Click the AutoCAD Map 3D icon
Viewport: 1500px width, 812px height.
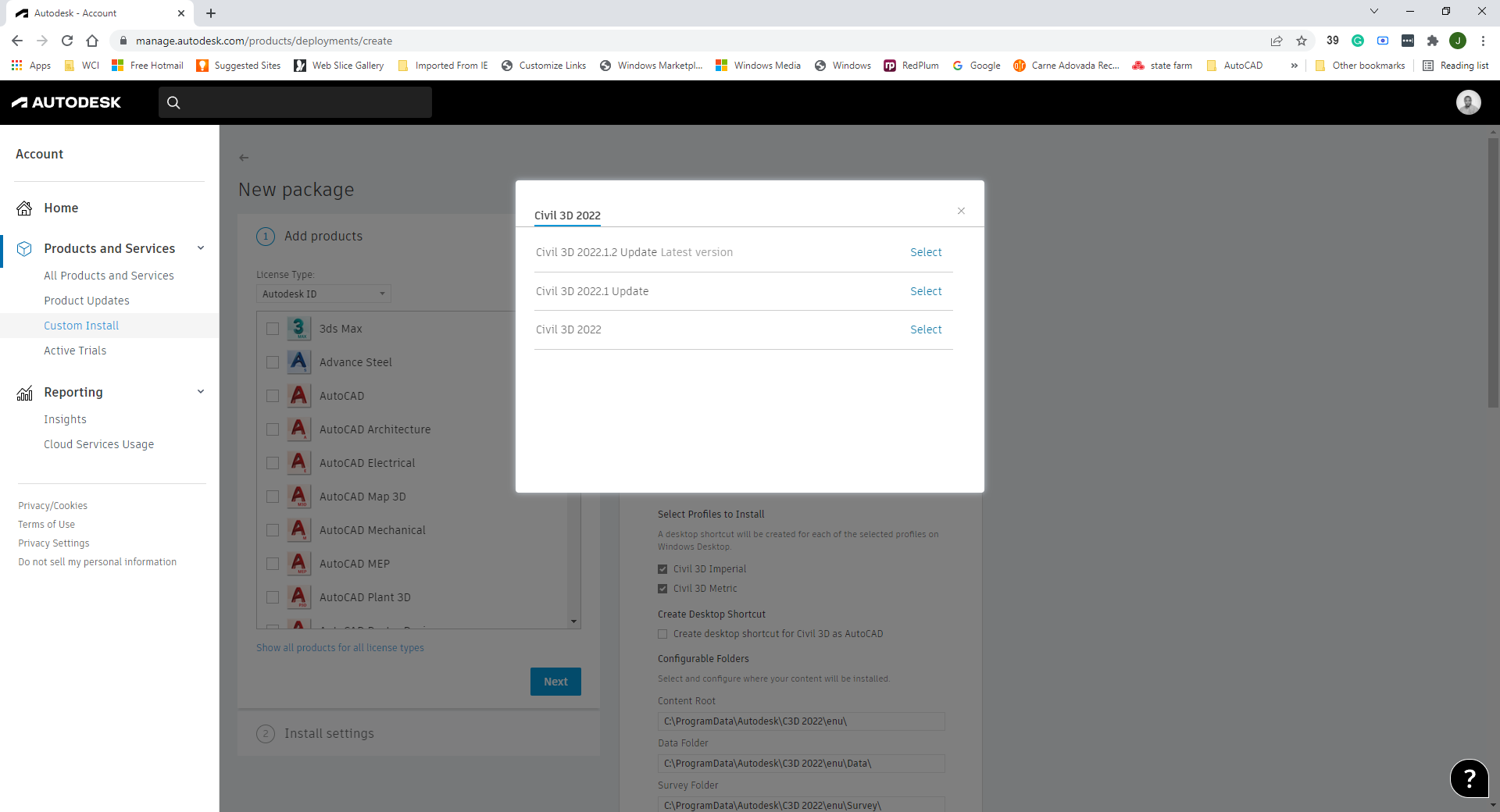(x=298, y=496)
